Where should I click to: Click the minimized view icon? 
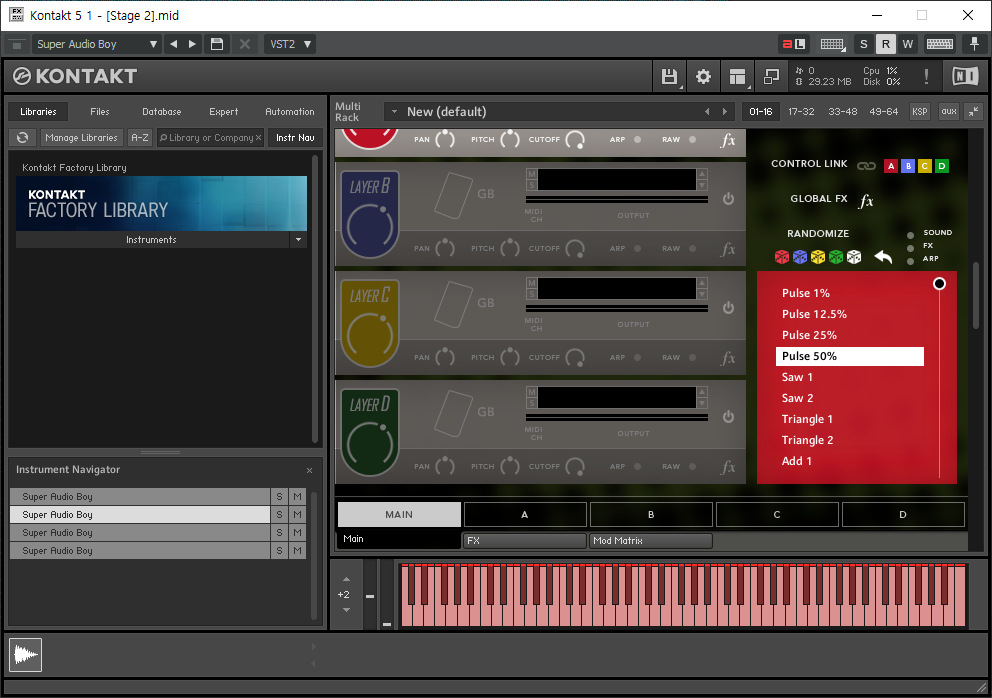coord(771,77)
